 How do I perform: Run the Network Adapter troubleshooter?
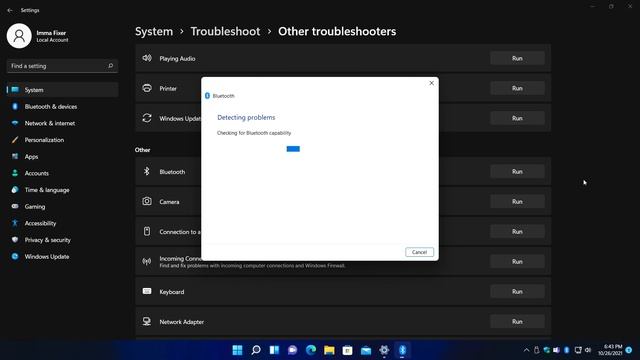[517, 322]
